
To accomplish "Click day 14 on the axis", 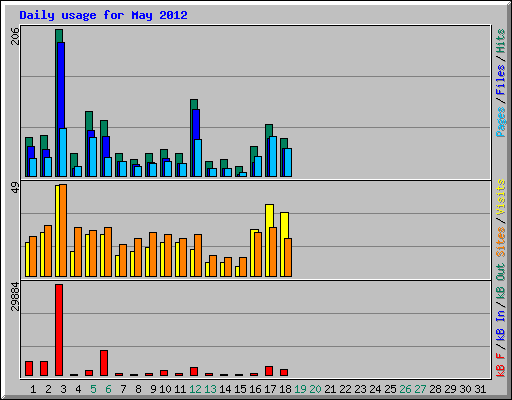I will pos(225,389).
